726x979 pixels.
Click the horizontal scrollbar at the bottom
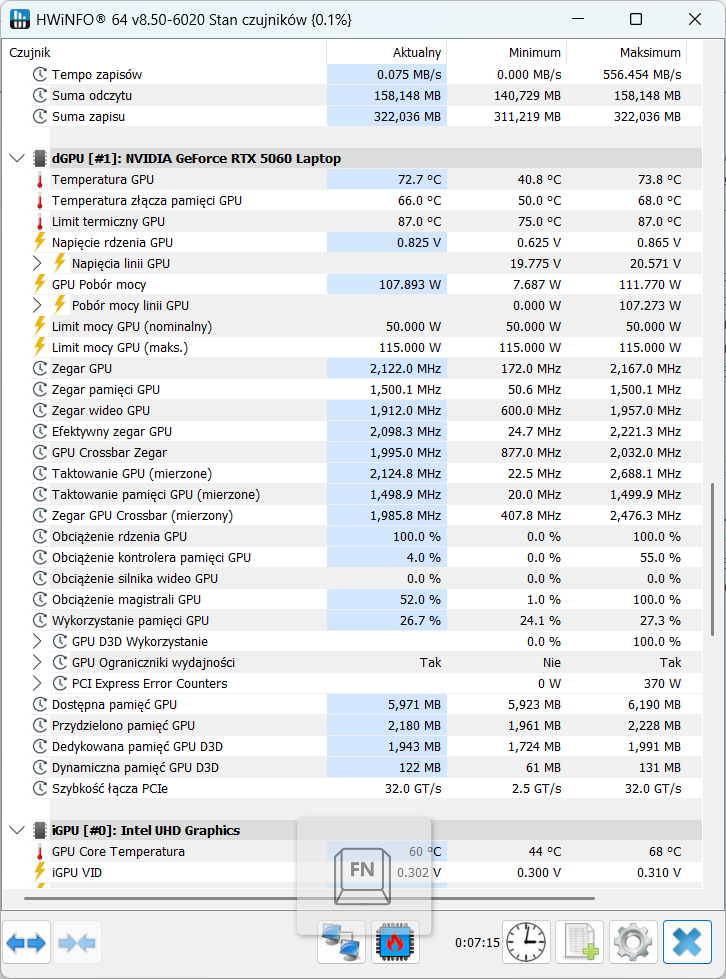click(x=310, y=898)
